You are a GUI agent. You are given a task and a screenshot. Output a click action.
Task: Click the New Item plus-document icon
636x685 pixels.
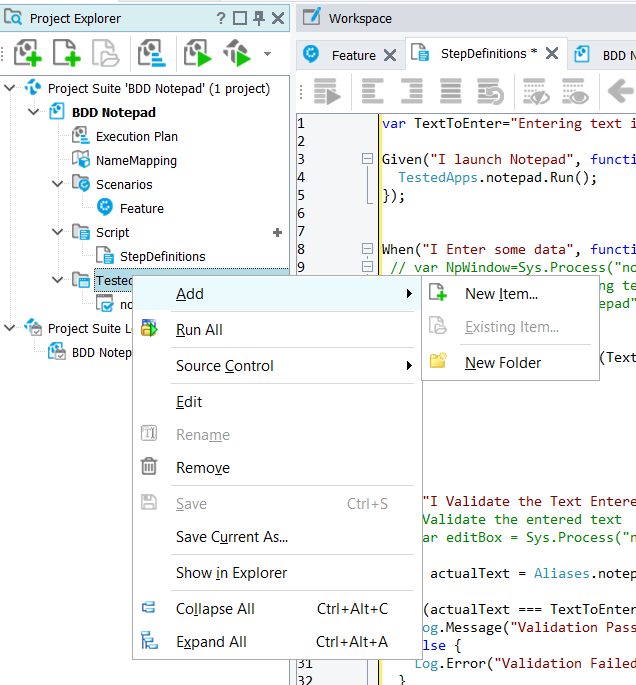pyautogui.click(x=438, y=292)
